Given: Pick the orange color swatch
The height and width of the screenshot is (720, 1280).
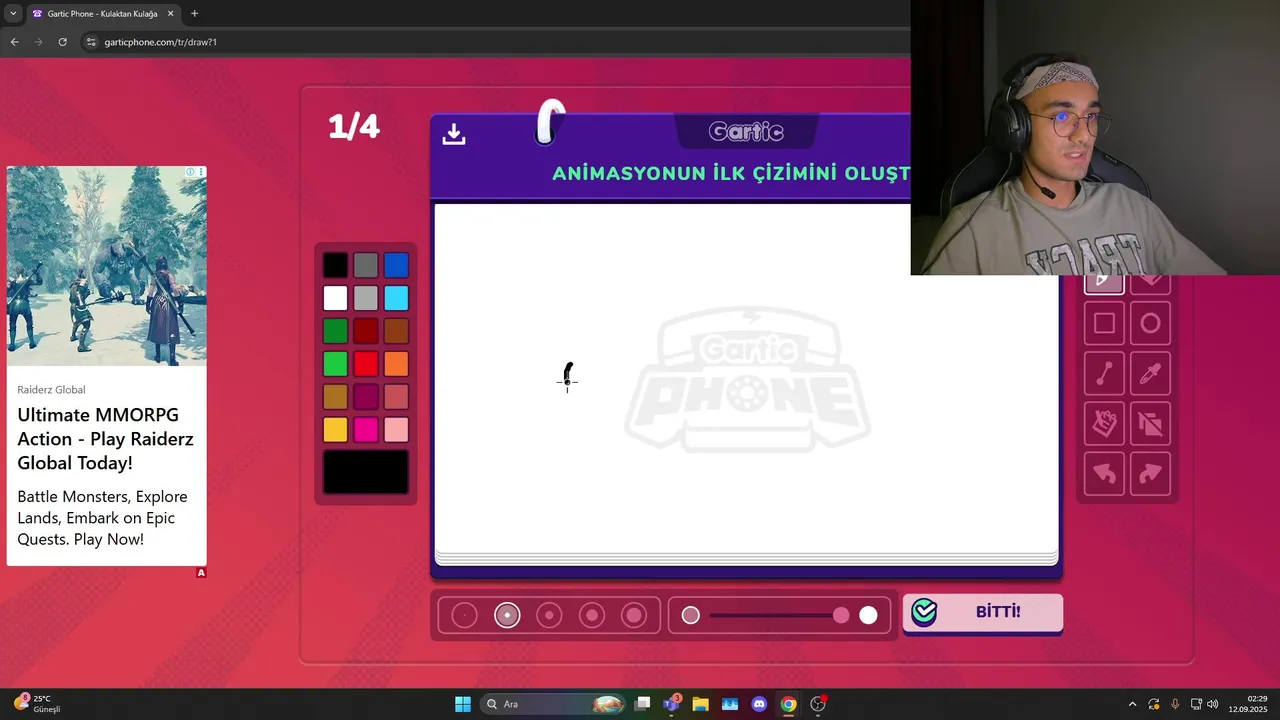Looking at the screenshot, I should click(396, 364).
